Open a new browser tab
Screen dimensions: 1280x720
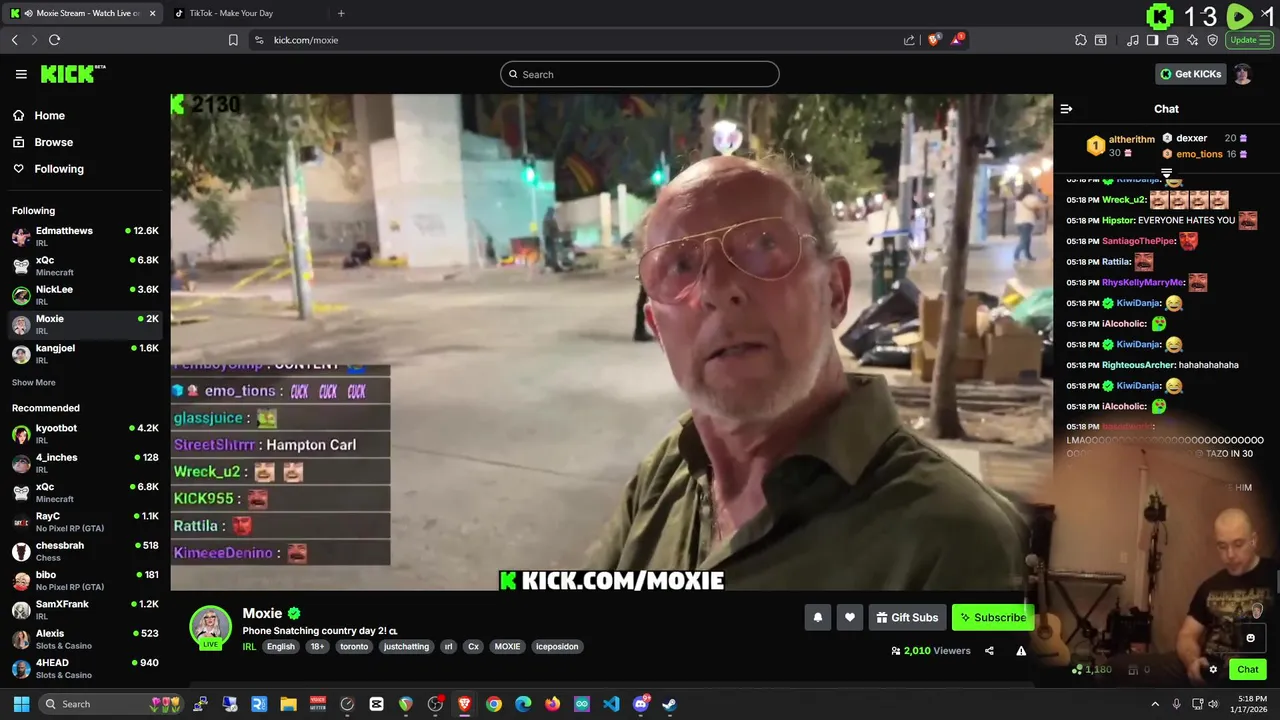[341, 13]
